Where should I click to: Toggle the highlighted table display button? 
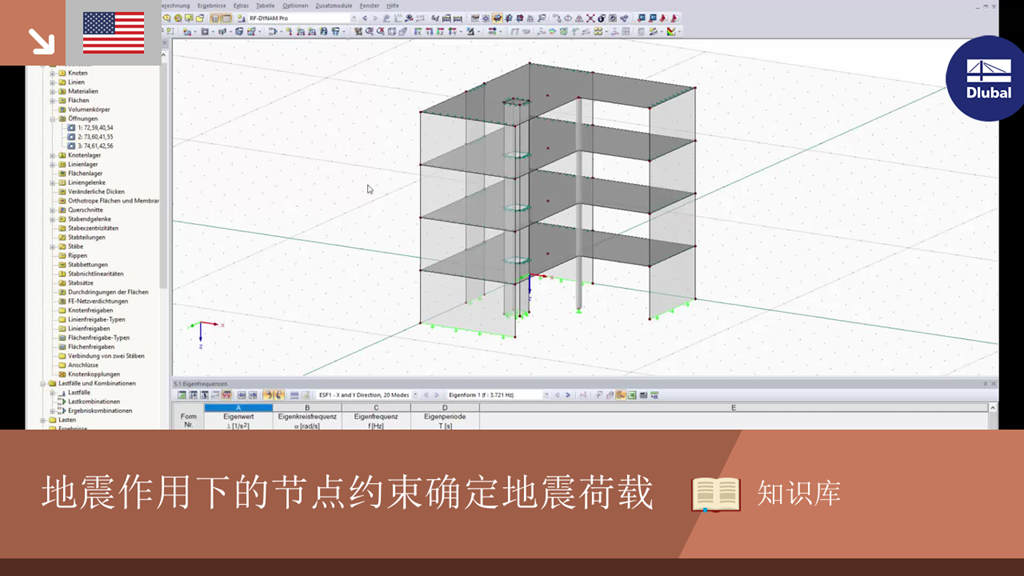[226, 18]
